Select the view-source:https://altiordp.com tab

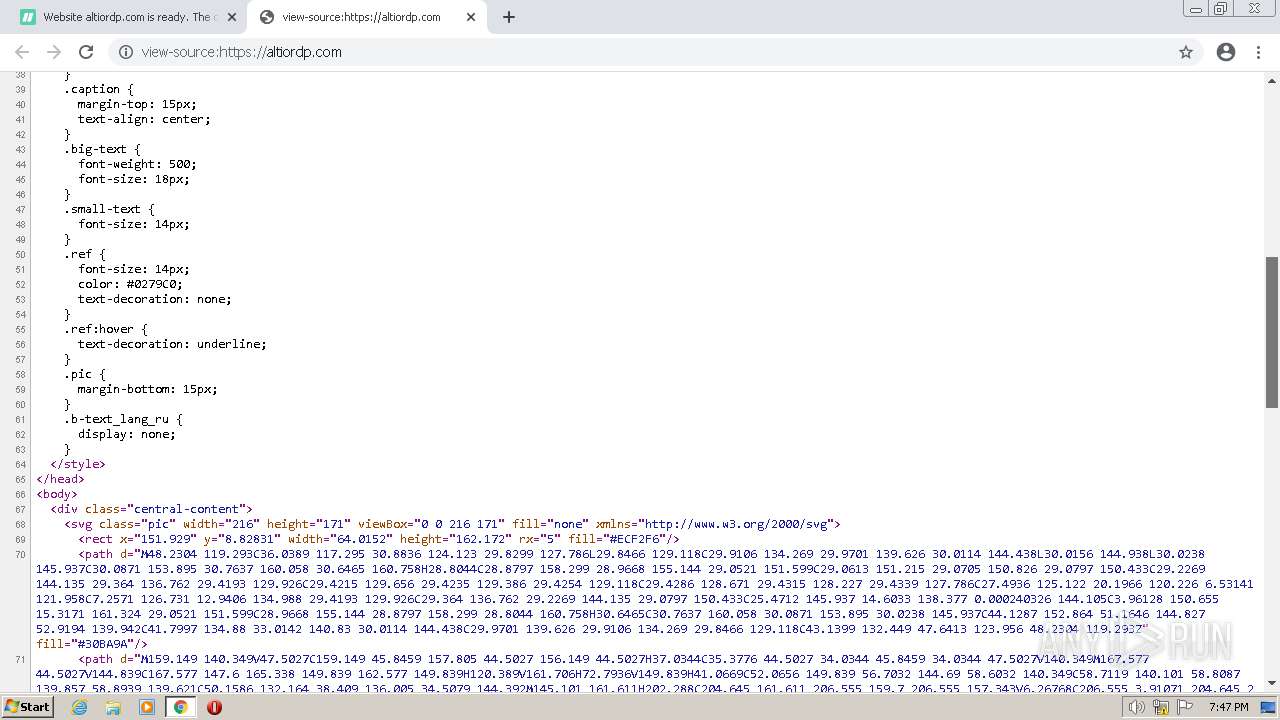[x=365, y=17]
